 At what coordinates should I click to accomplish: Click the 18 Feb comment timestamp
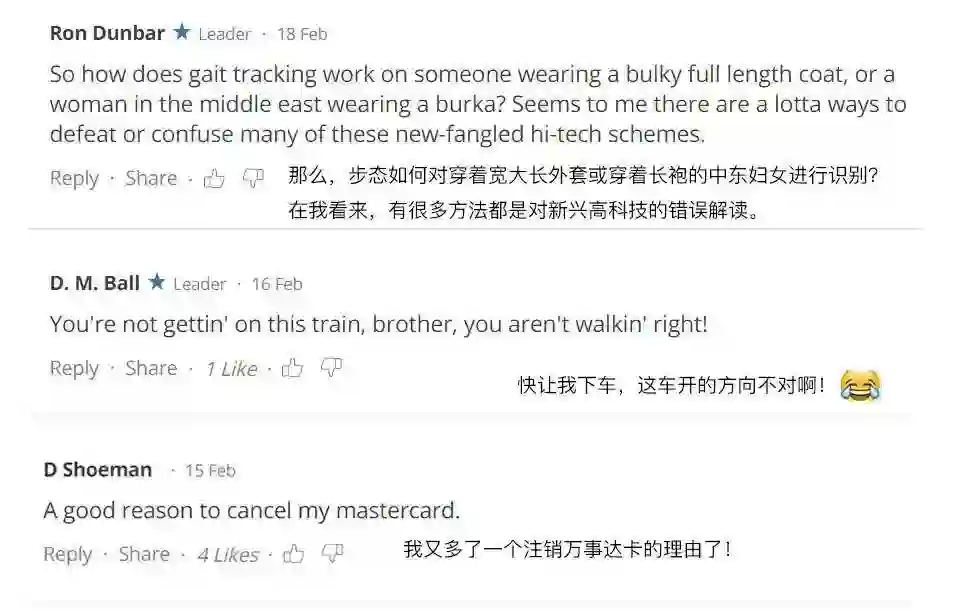302,34
